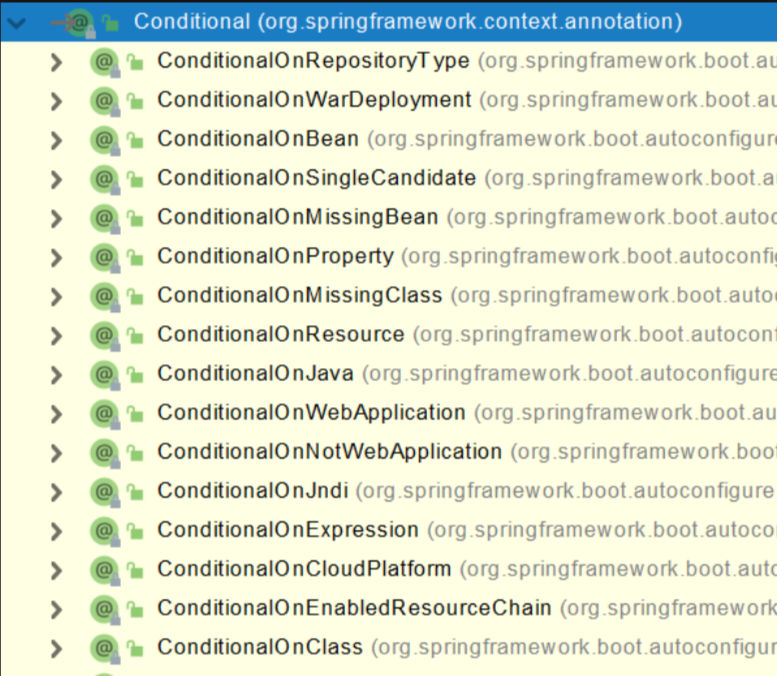Expand ConditionalOnBean node
This screenshot has width=777, height=676.
tap(56, 141)
